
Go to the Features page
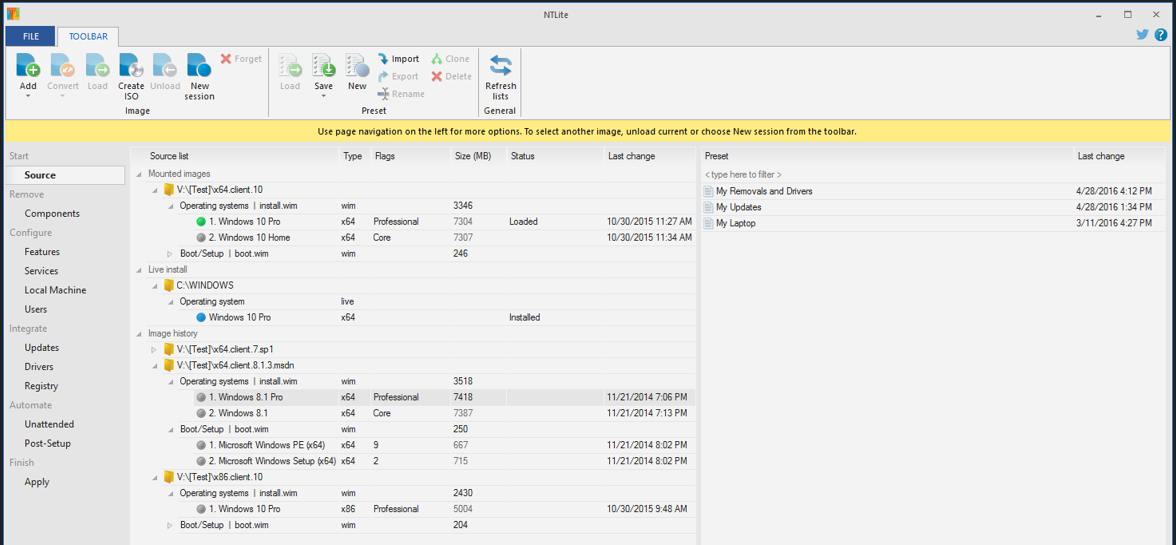coord(42,252)
